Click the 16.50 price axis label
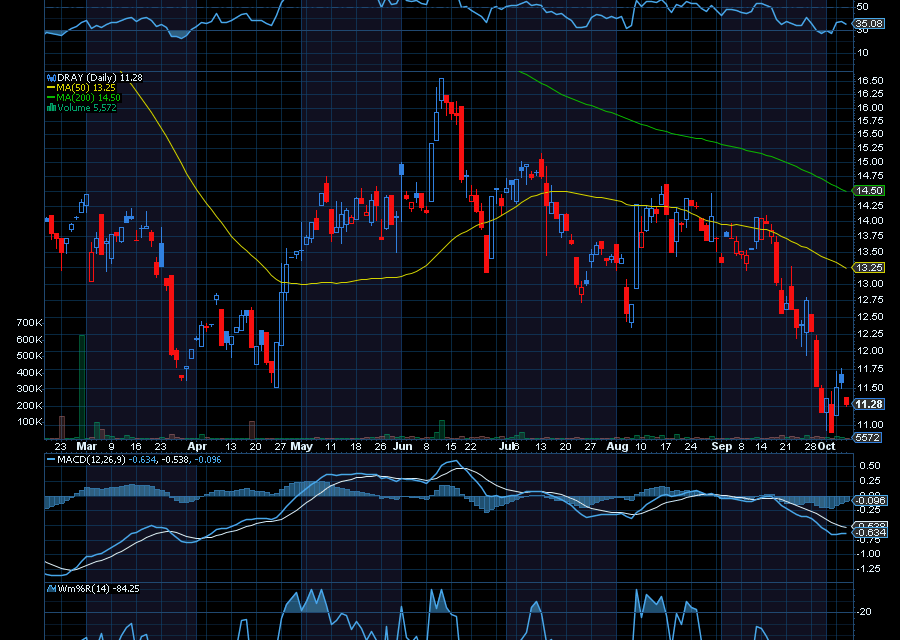This screenshot has height=640, width=900. (870, 81)
